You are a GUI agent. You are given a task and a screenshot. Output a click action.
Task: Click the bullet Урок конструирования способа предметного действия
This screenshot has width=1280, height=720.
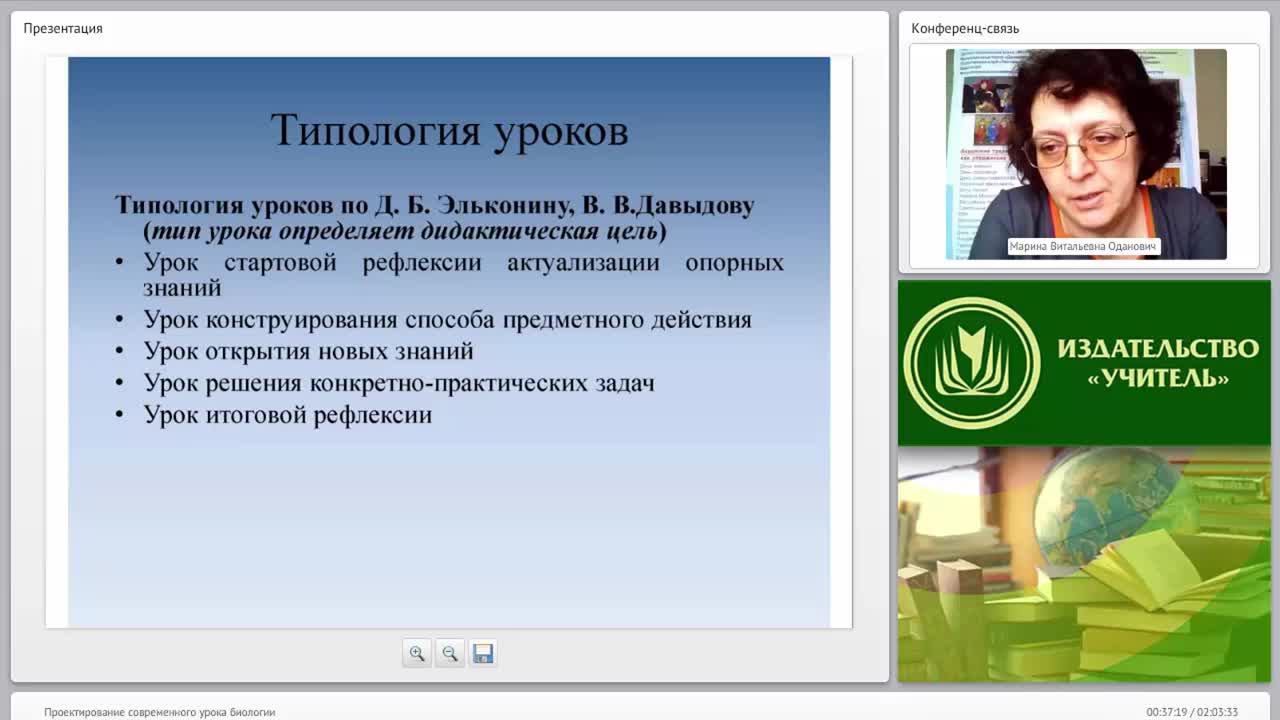tap(447, 320)
